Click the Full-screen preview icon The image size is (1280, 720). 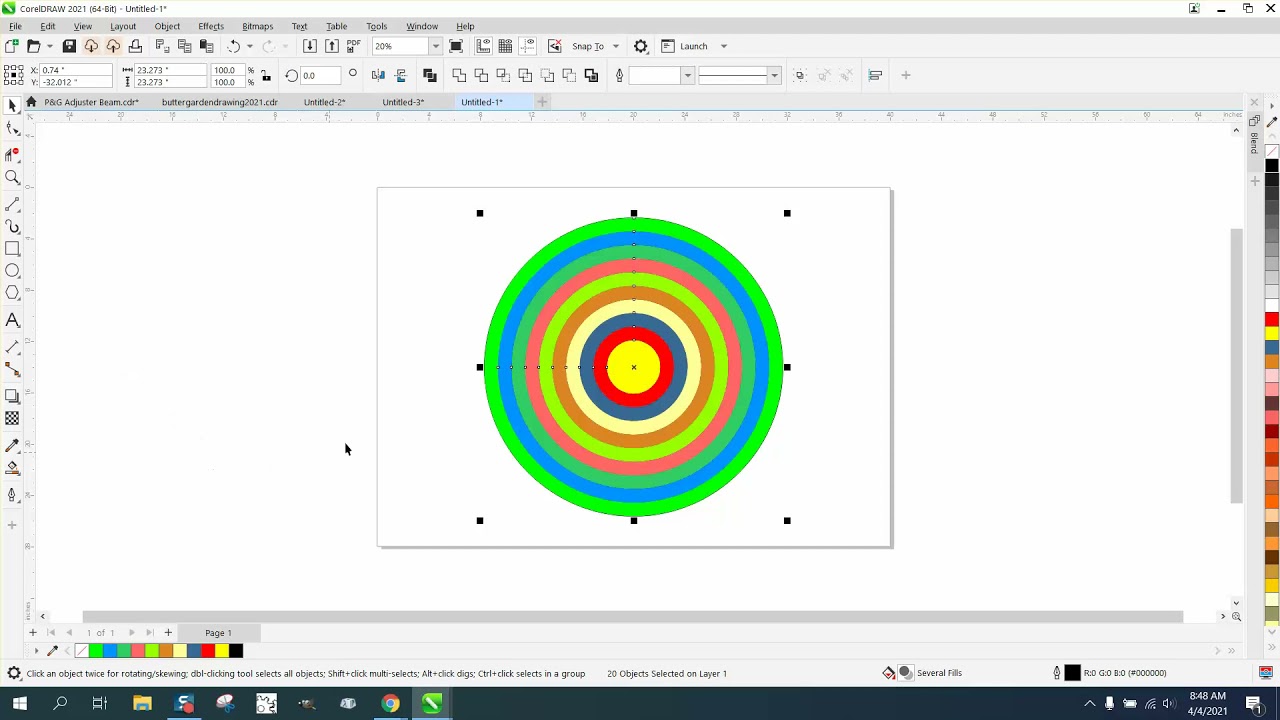coord(456,46)
